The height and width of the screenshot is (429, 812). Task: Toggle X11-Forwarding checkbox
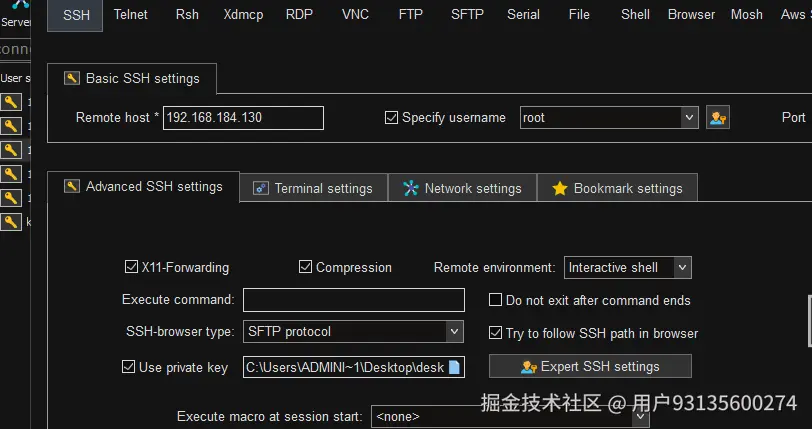click(131, 267)
